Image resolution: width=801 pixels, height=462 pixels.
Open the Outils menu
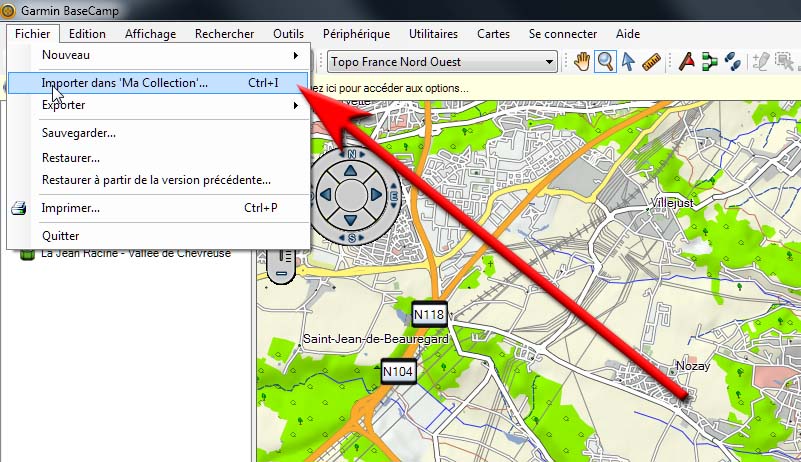point(288,34)
